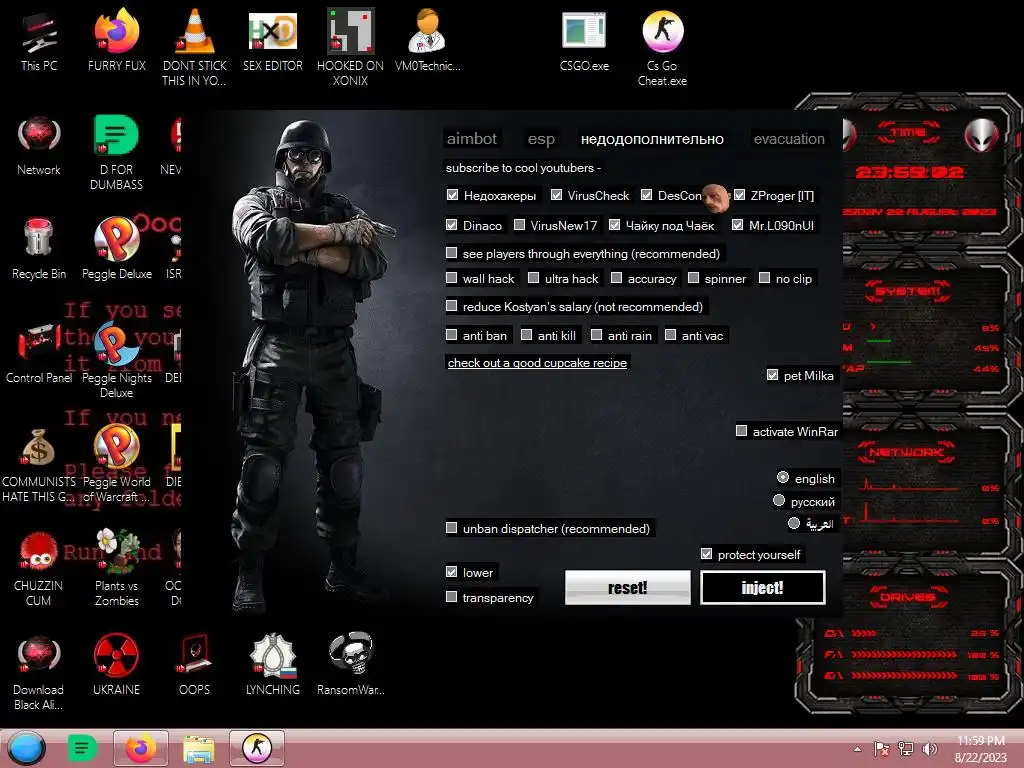Enable the anti ban checkbox
1024x768 pixels.
(451, 335)
